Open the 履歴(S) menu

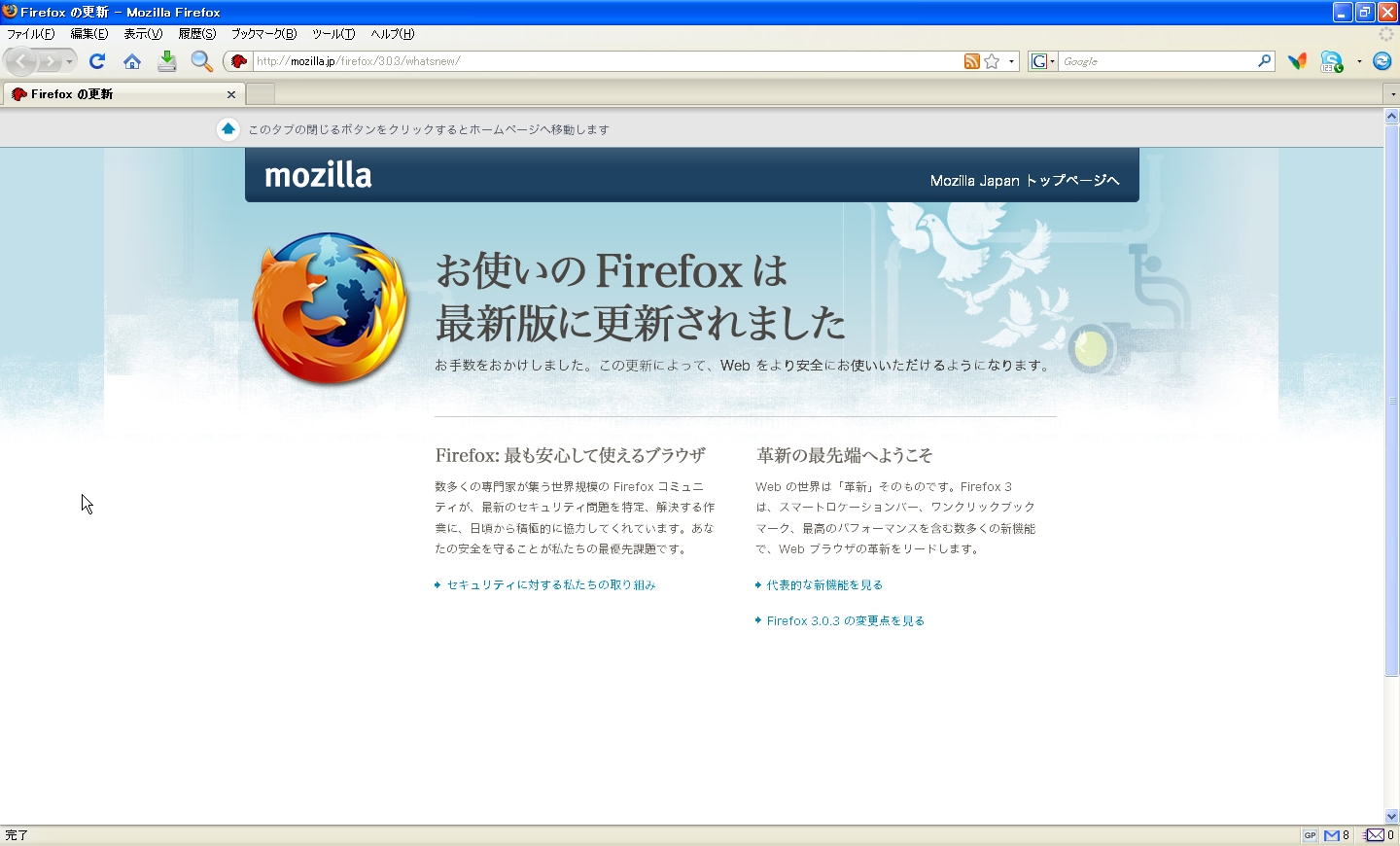[197, 34]
